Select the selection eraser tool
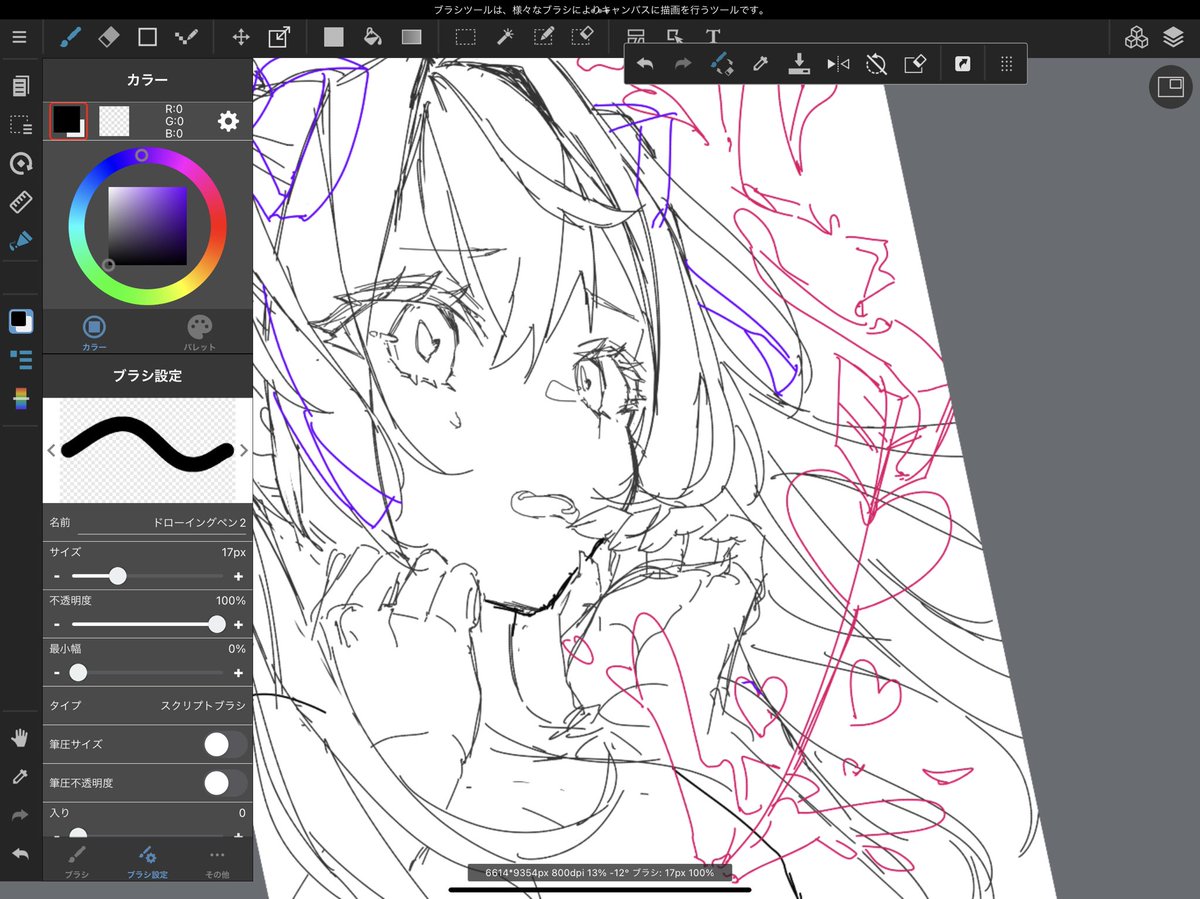The width and height of the screenshot is (1200, 899). click(582, 37)
